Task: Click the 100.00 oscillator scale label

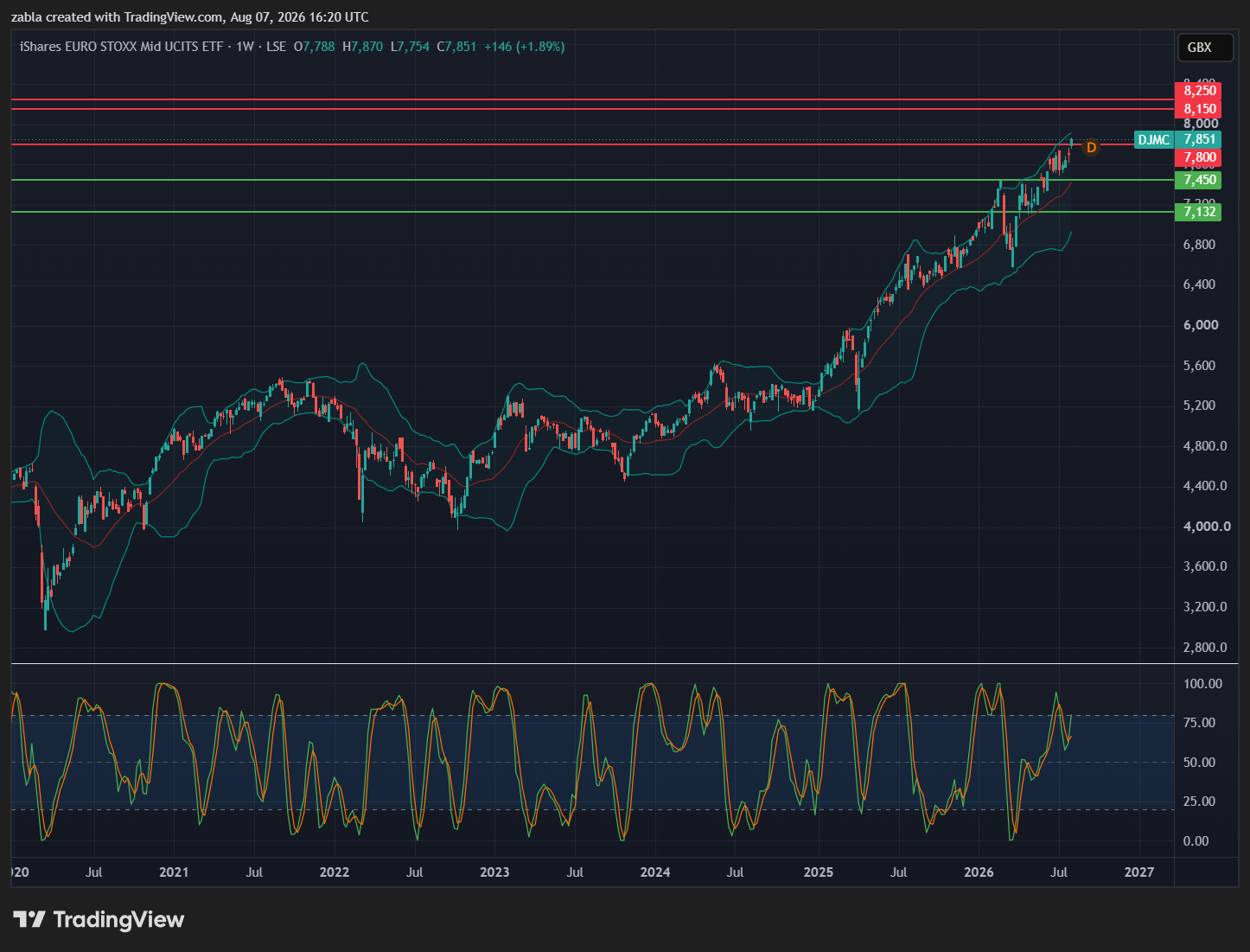Action: coord(1202,684)
